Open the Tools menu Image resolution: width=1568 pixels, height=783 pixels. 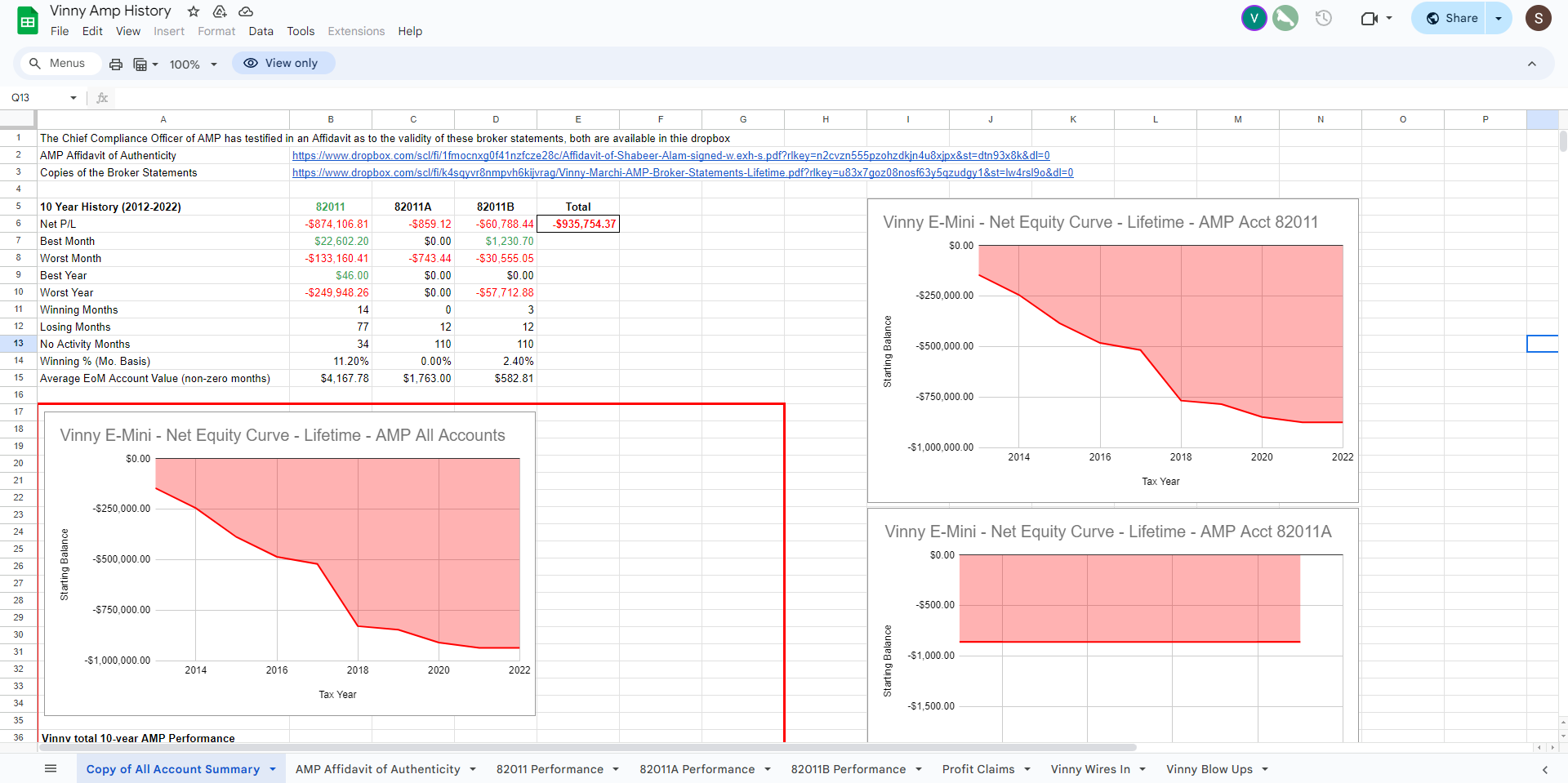[301, 31]
